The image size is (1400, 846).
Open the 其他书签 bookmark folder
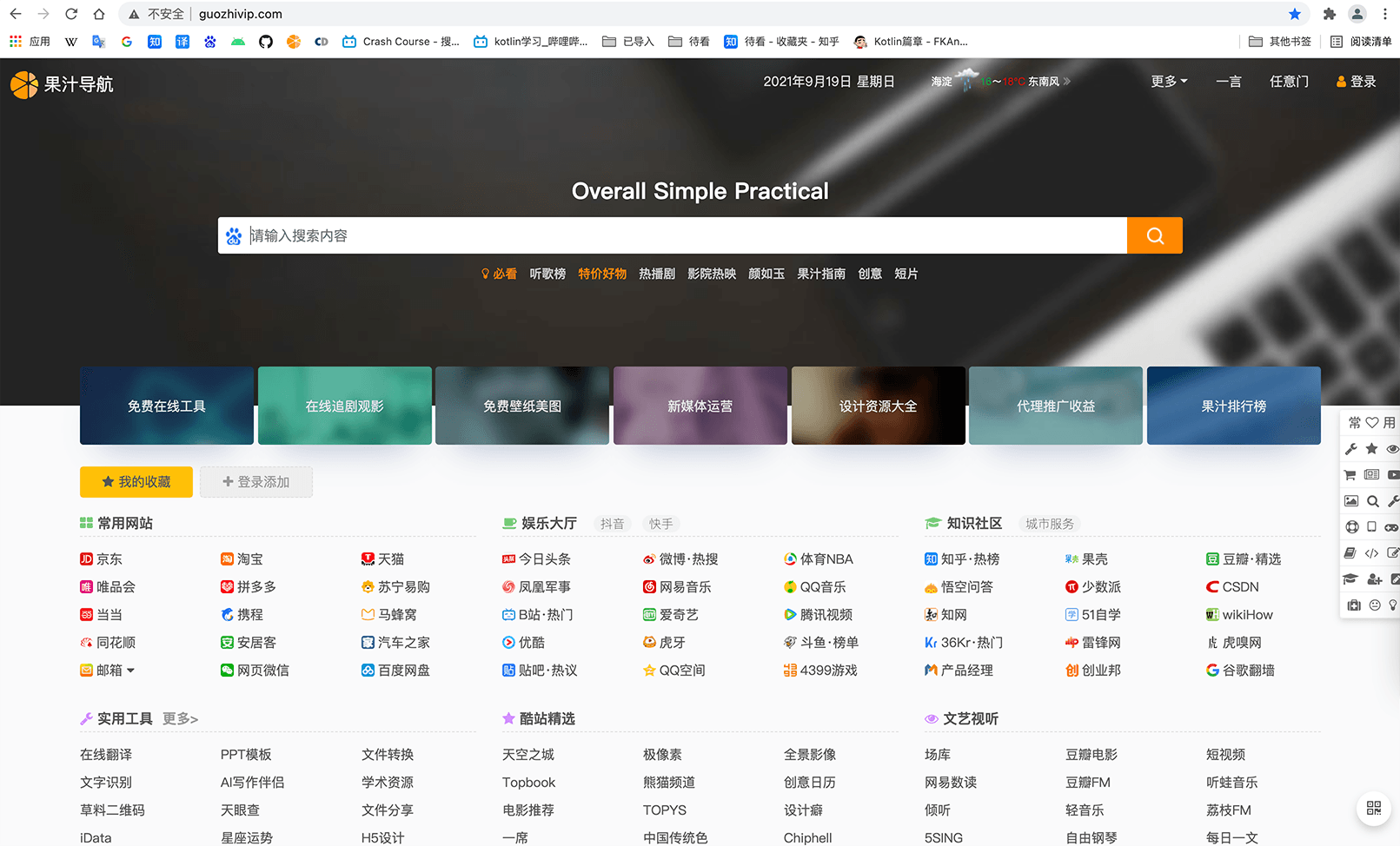1280,41
